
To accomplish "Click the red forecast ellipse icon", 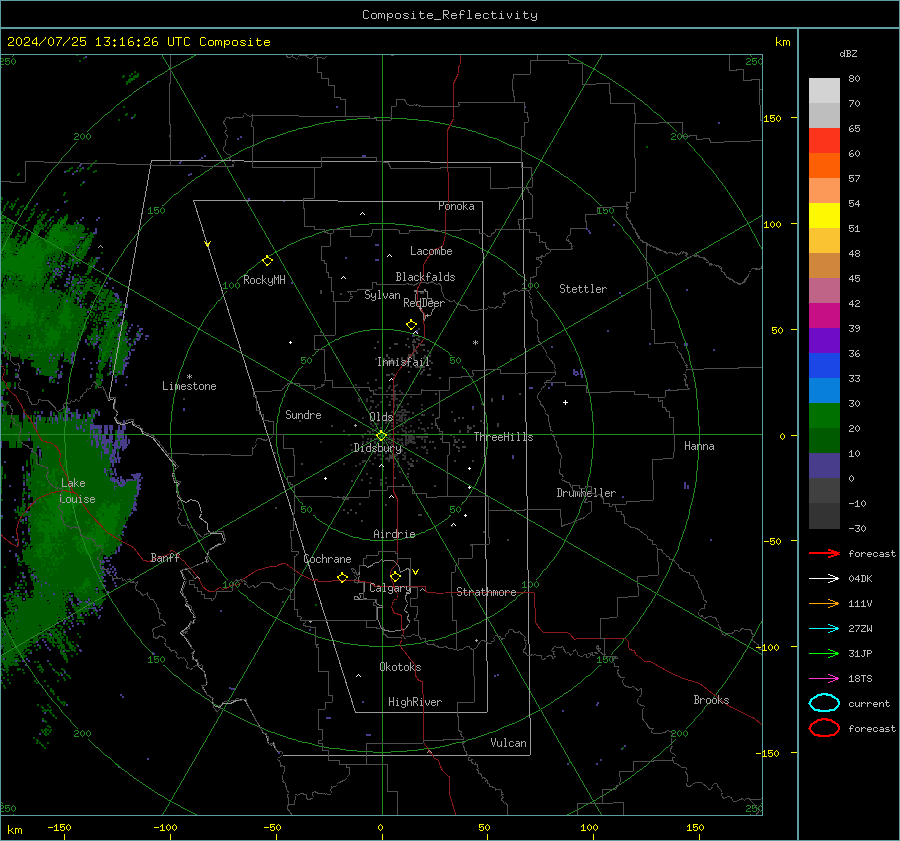I will 824,728.
